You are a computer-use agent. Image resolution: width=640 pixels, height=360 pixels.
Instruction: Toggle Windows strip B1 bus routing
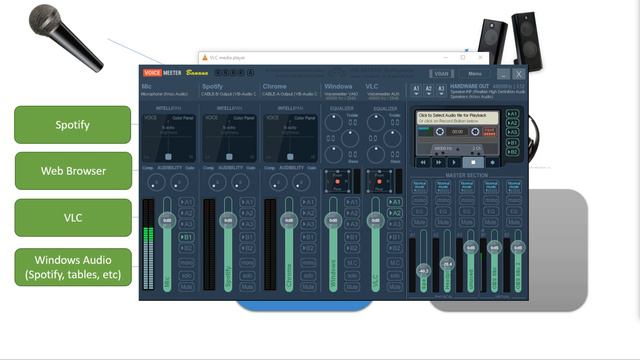352,237
